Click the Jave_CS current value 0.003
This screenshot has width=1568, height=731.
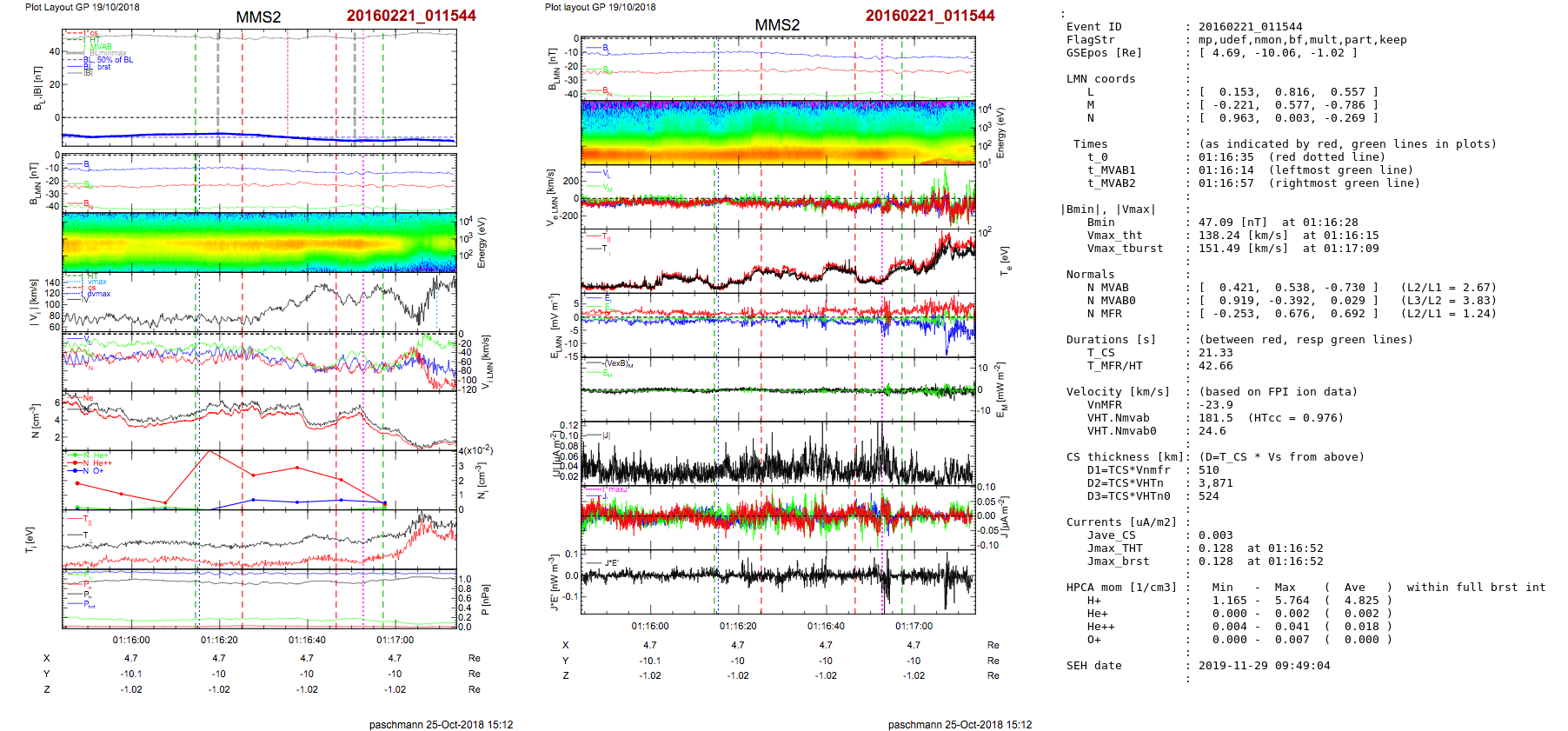pyautogui.click(x=1215, y=535)
